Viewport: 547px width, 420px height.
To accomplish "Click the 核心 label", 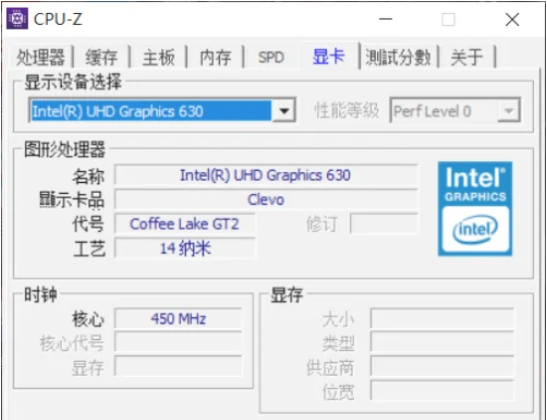I will (x=88, y=319).
